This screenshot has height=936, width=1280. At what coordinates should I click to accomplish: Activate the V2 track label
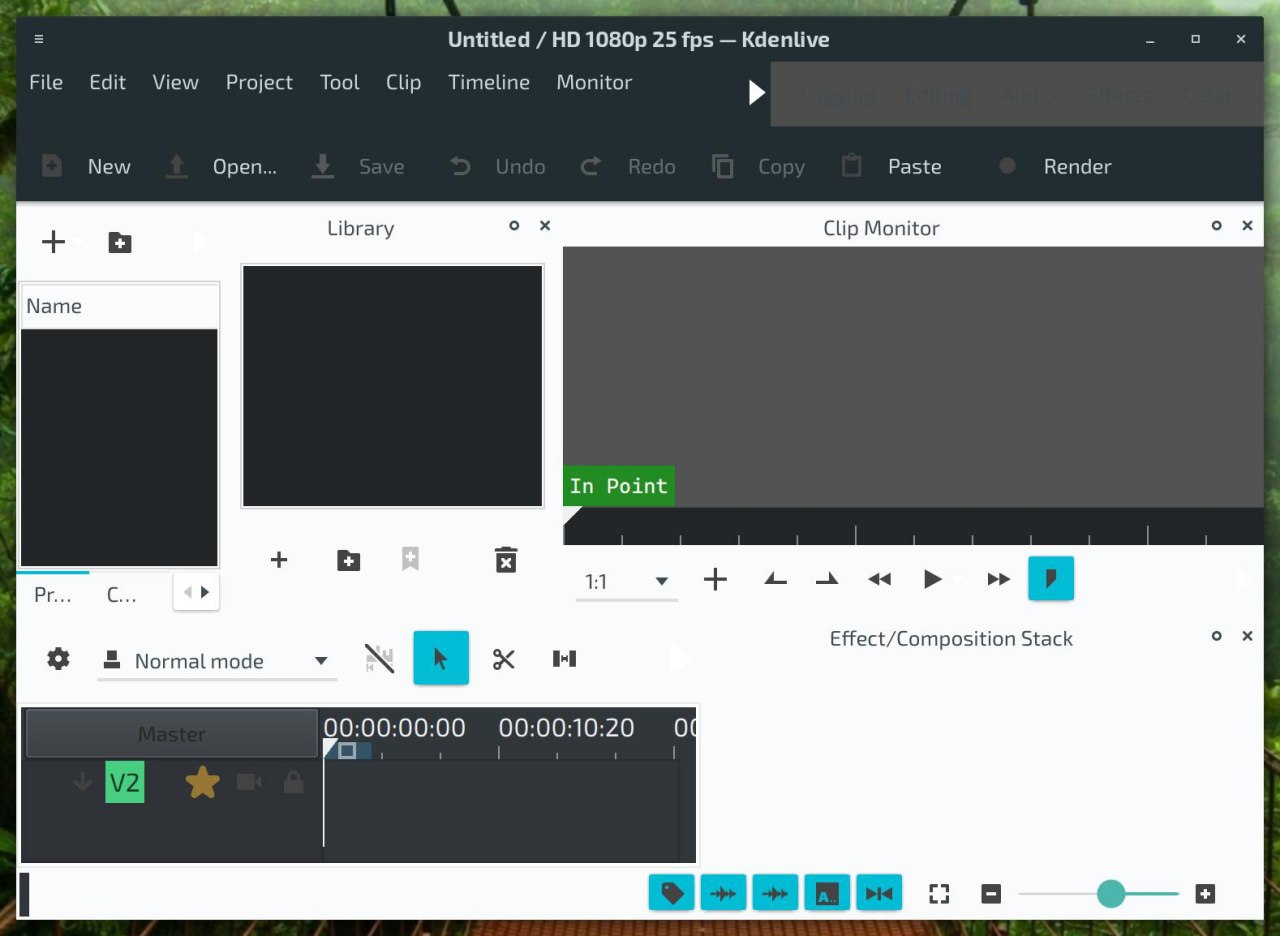click(x=125, y=782)
